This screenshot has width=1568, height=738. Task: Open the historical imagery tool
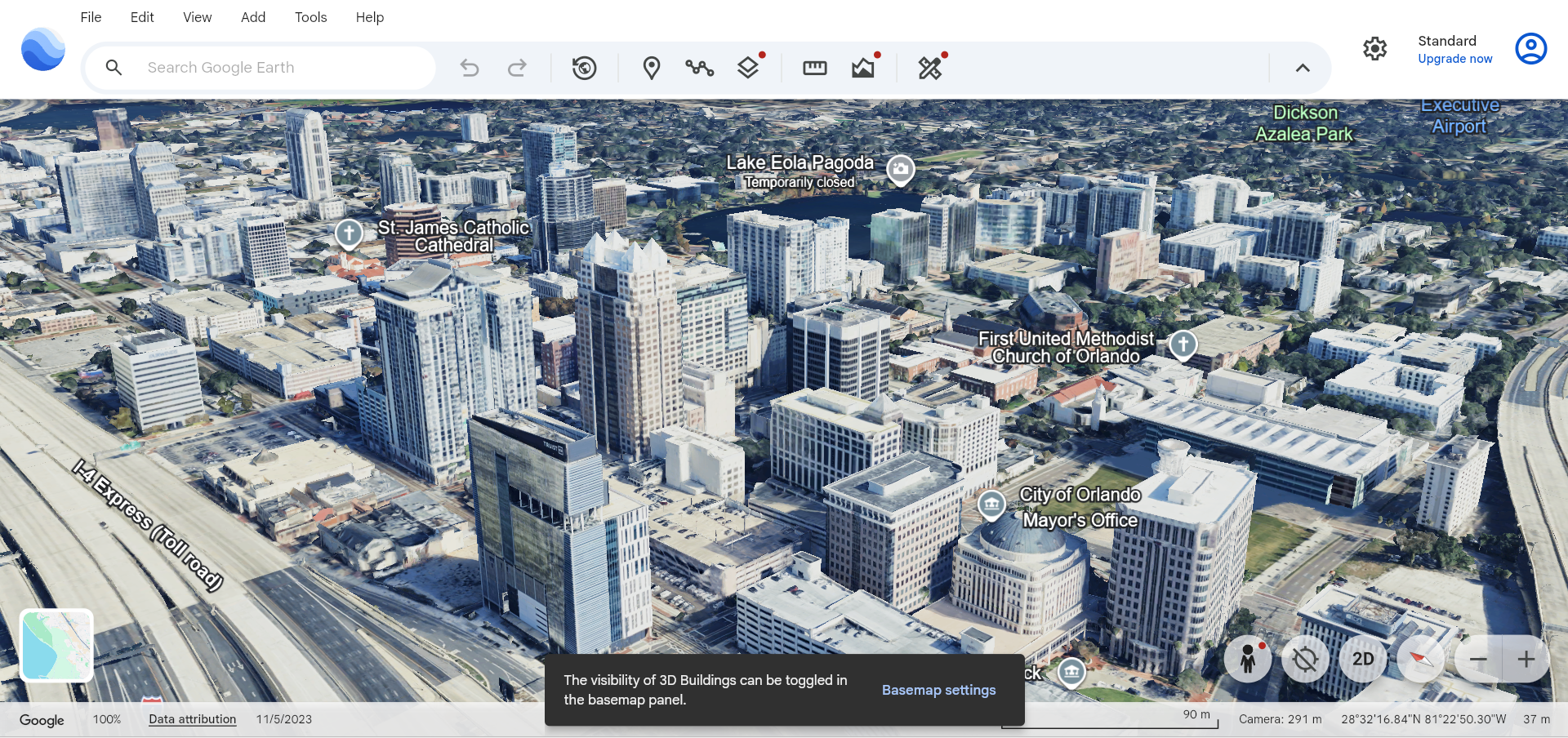[585, 68]
